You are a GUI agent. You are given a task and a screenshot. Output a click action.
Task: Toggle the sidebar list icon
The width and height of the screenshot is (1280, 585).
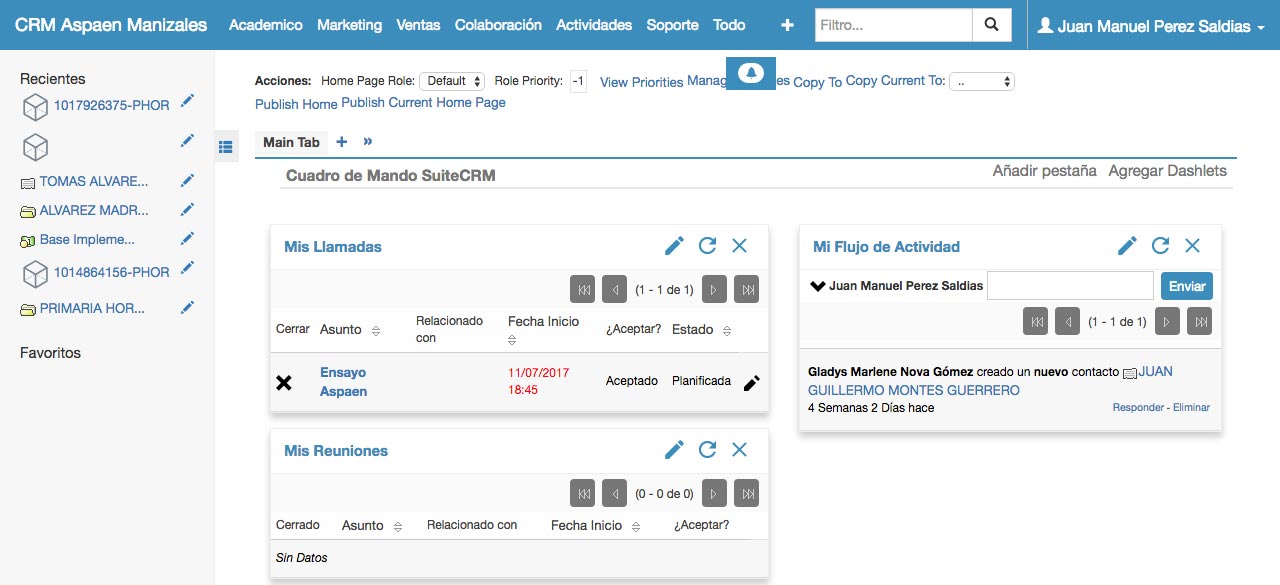(226, 147)
